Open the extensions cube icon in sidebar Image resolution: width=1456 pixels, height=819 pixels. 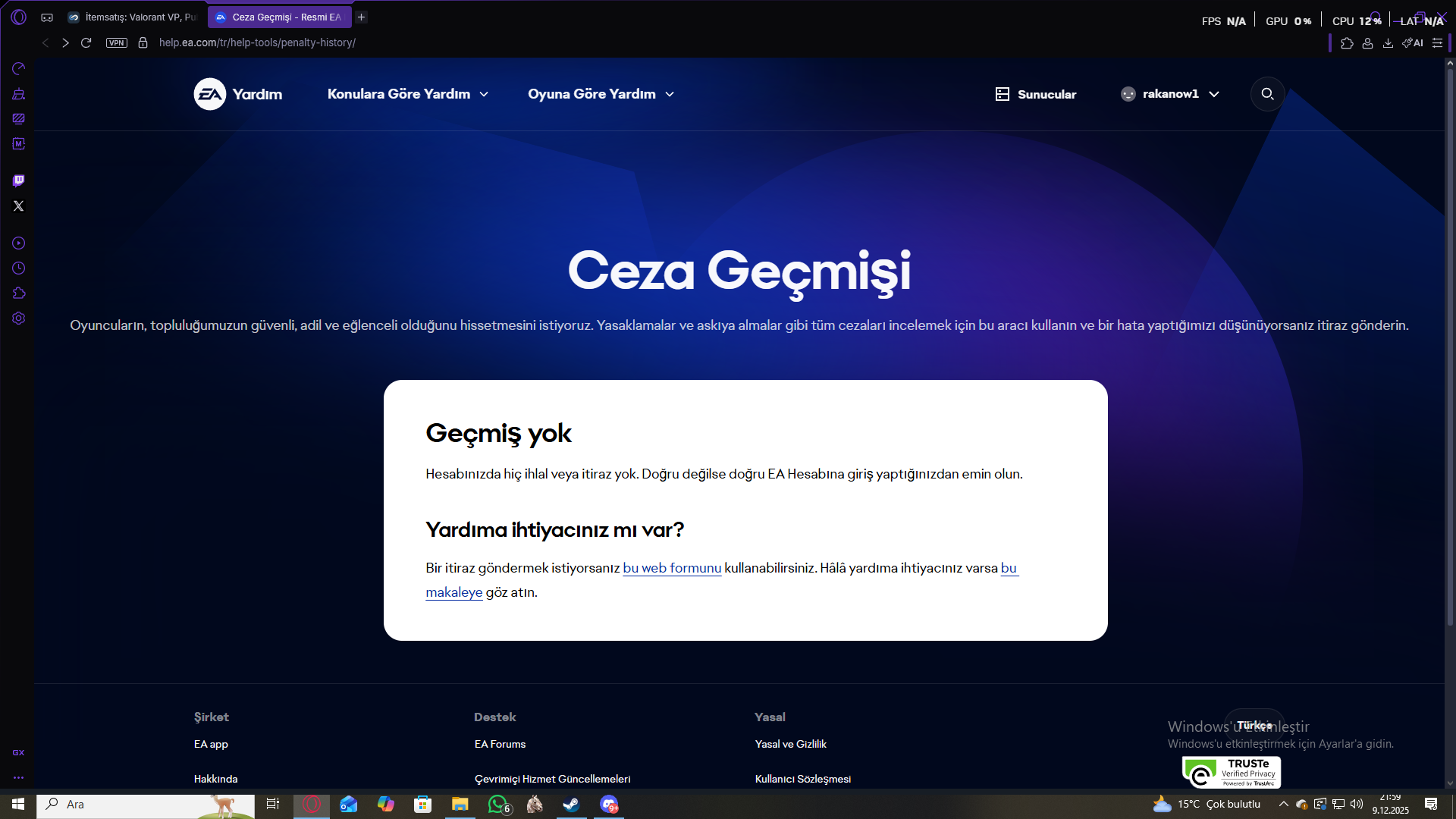[x=19, y=293]
